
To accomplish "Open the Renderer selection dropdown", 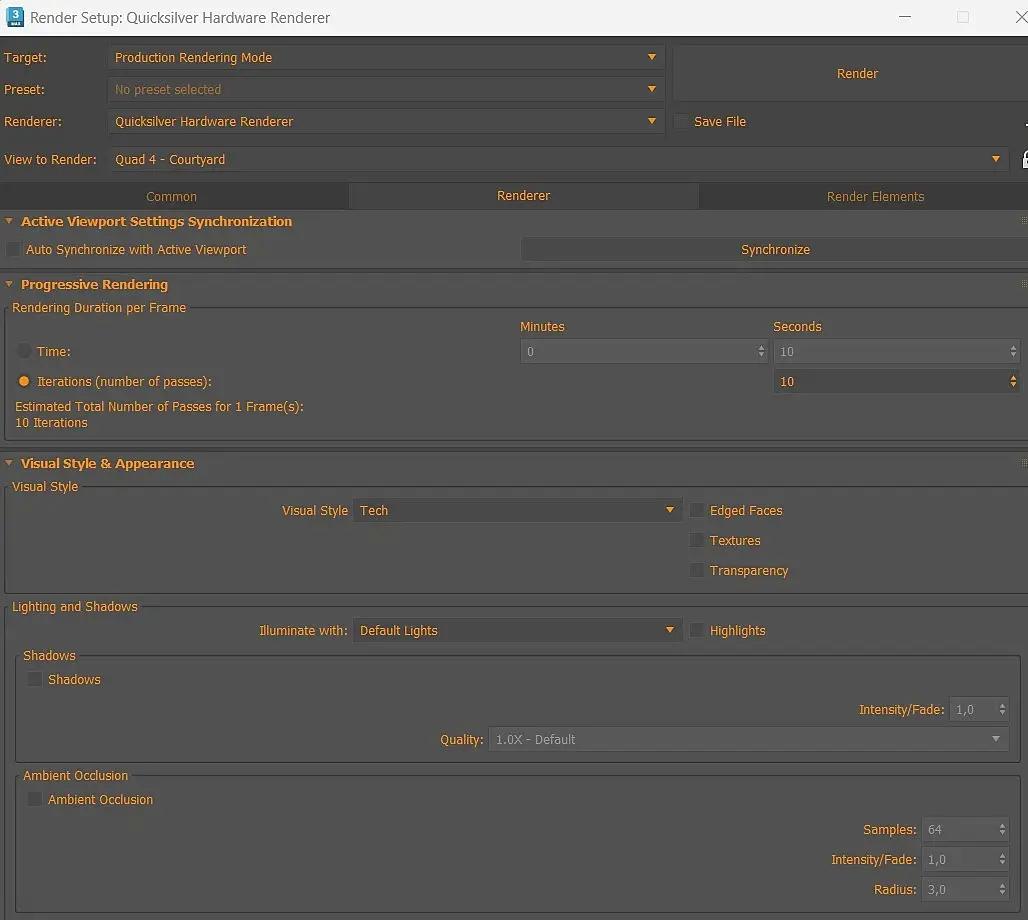I will pos(386,121).
